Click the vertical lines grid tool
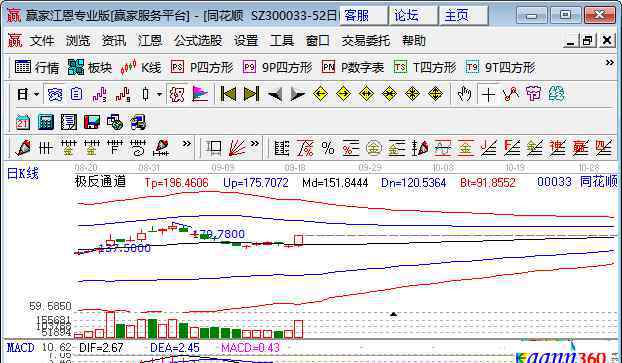The image size is (622, 363). tap(46, 148)
